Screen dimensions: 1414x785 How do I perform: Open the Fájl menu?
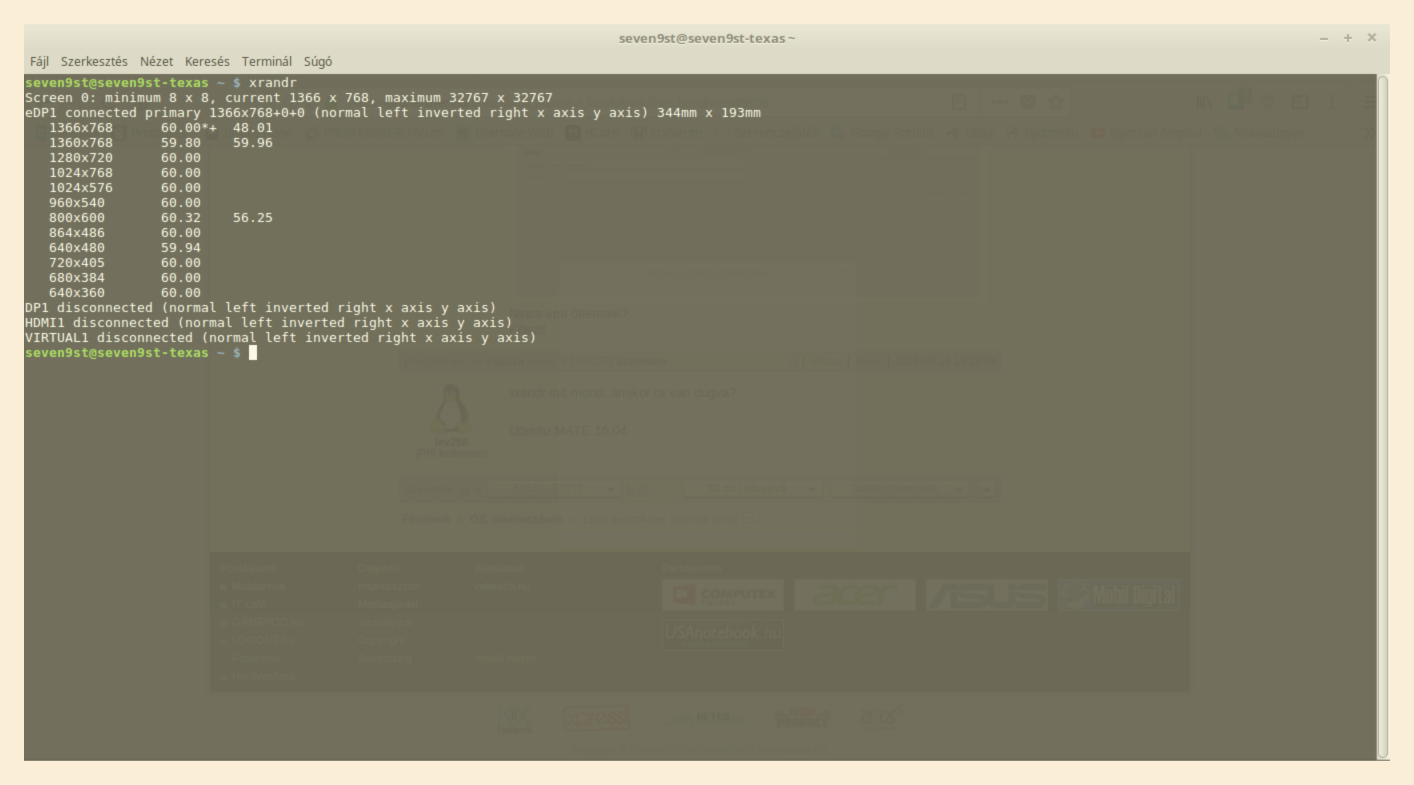click(x=39, y=61)
